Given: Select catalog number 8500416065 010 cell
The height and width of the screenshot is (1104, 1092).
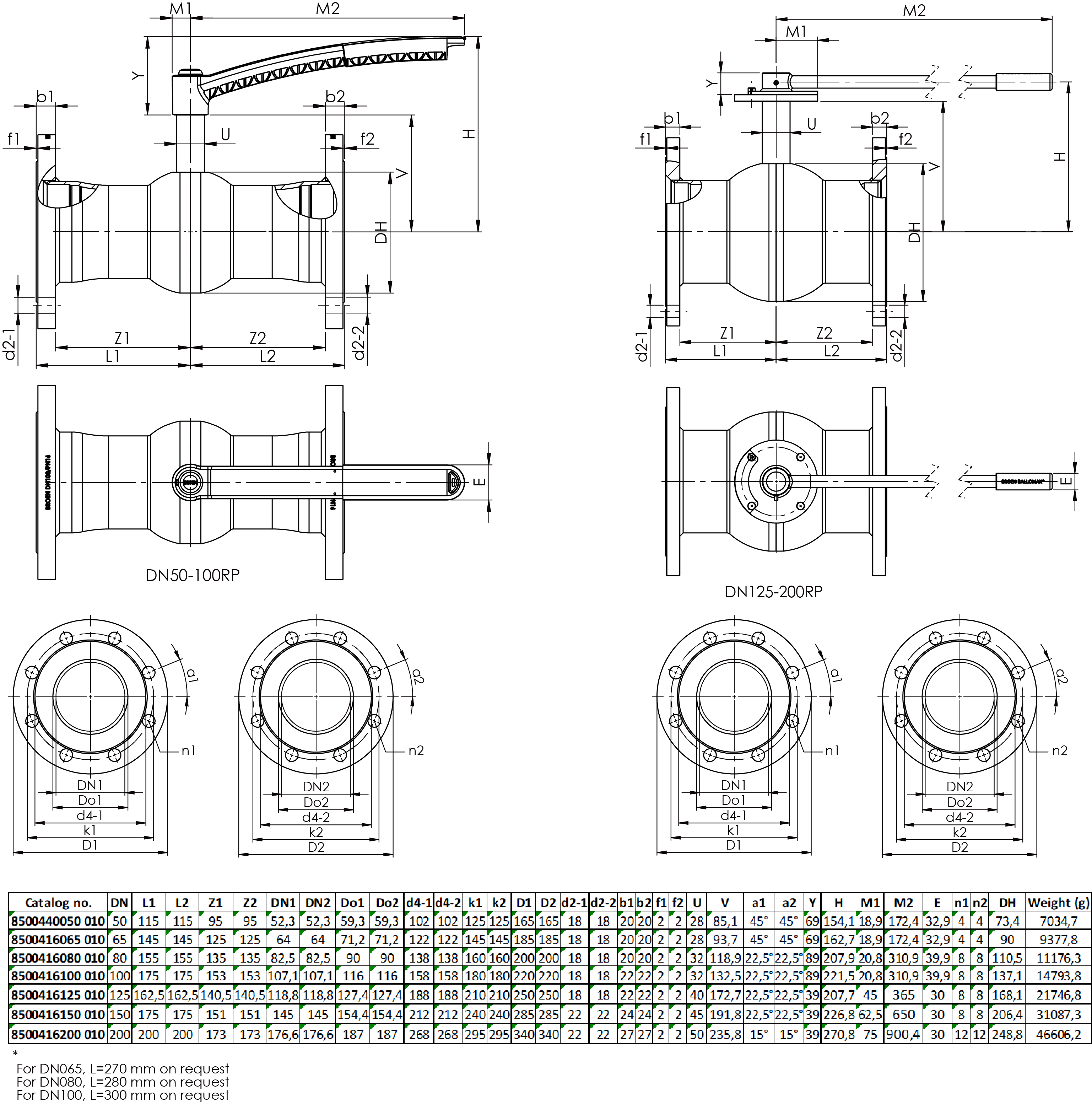Looking at the screenshot, I should [x=58, y=940].
